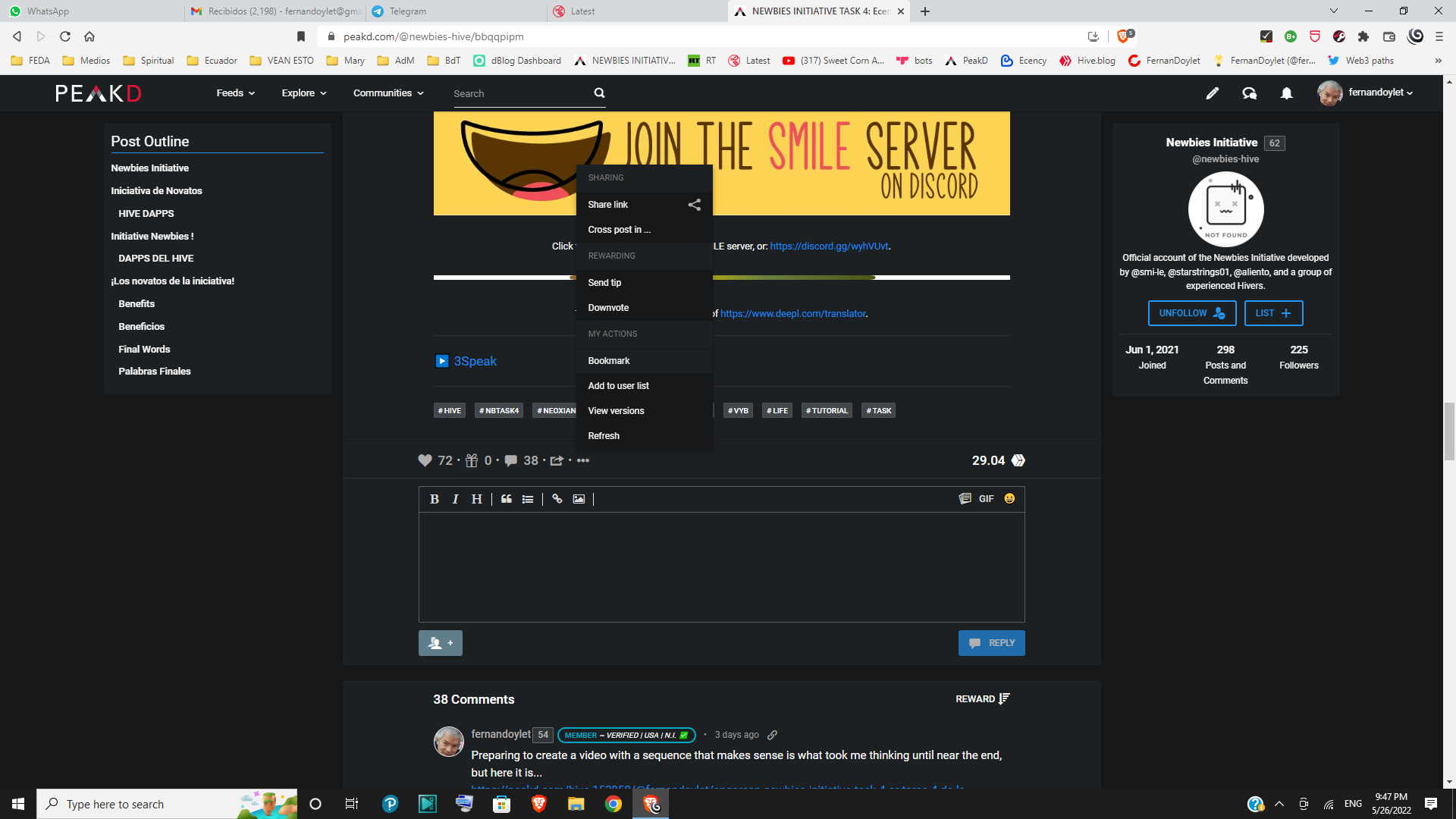Jump to HIVE DAPPS in outline
The width and height of the screenshot is (1456, 819).
tap(146, 213)
